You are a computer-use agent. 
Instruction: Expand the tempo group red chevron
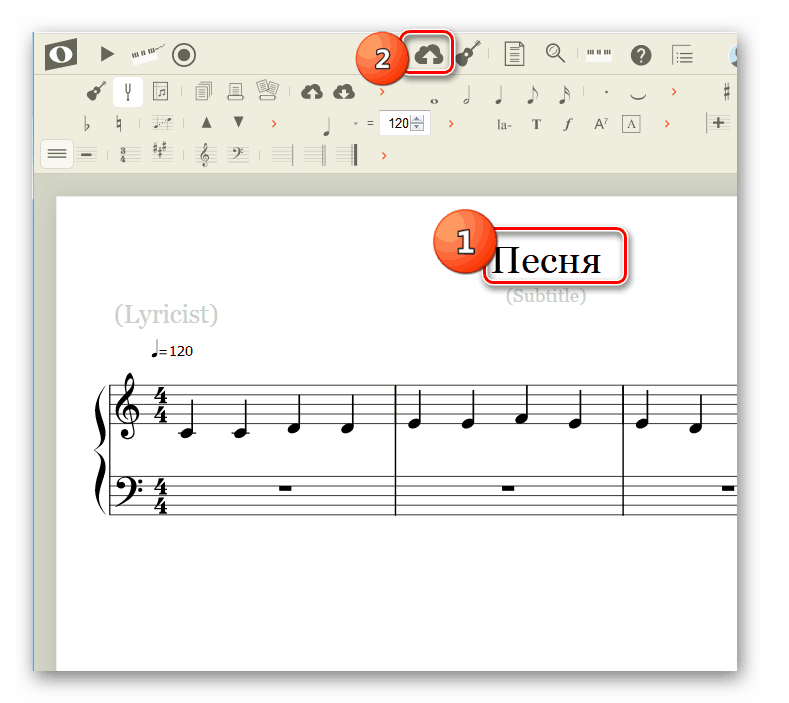(x=451, y=124)
